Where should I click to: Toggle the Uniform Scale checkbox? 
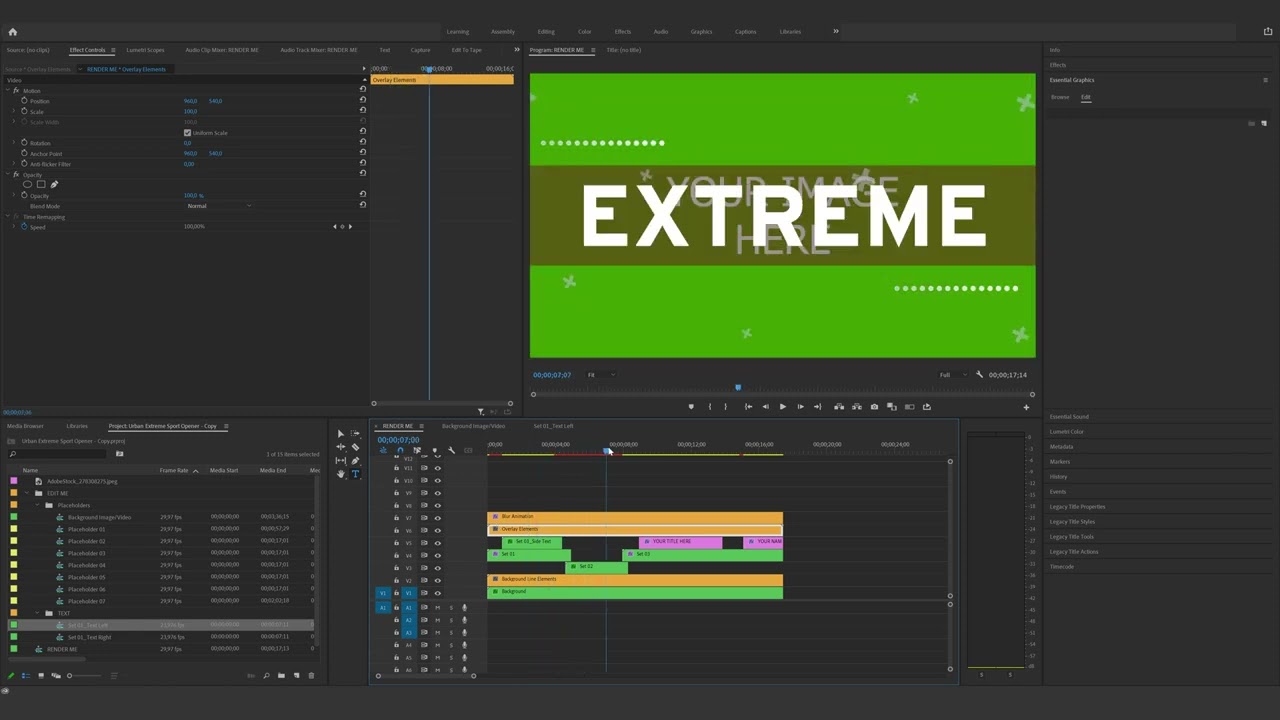(x=187, y=133)
